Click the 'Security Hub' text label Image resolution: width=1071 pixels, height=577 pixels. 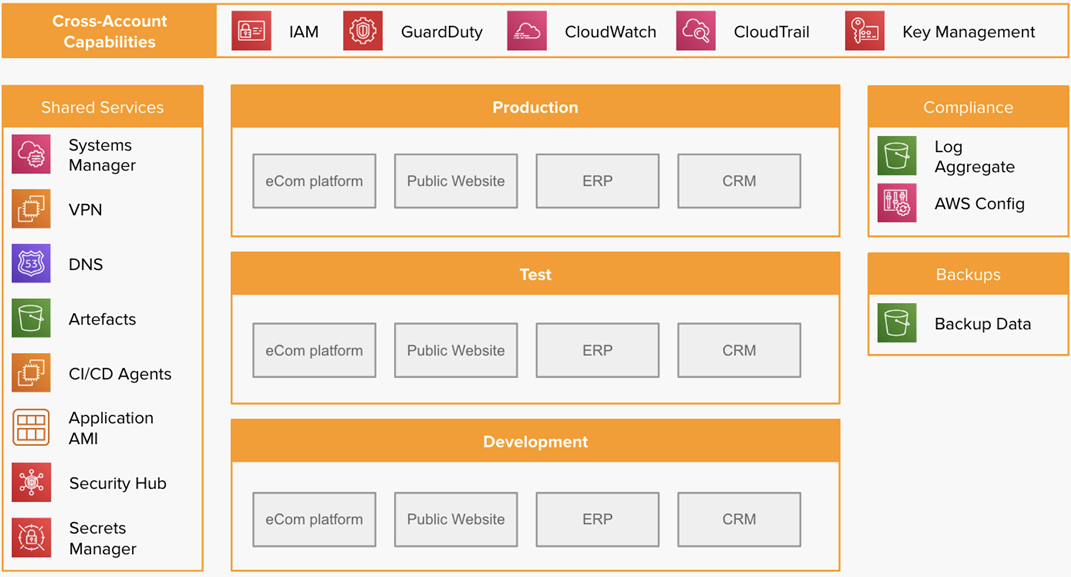point(118,483)
